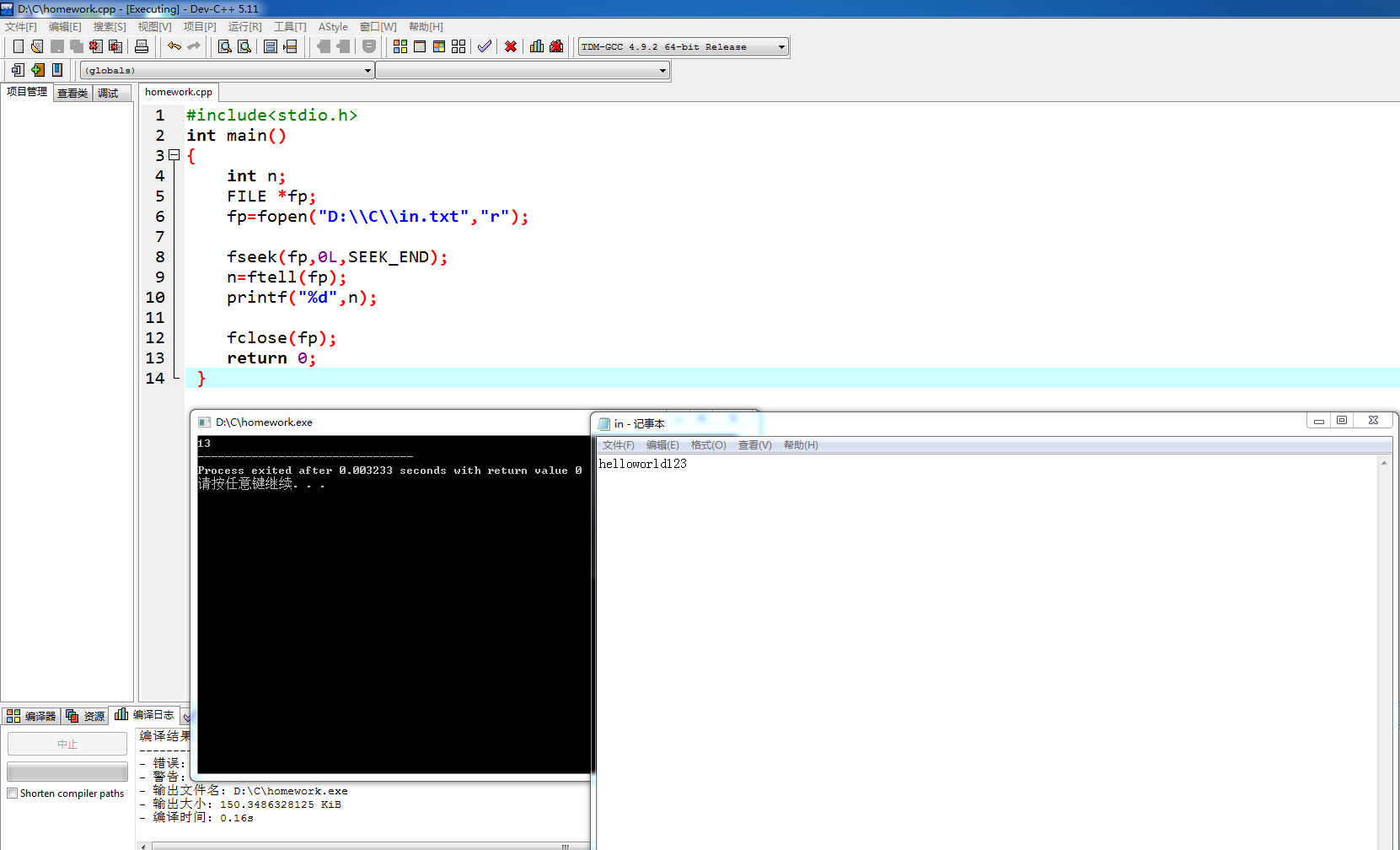Run the program with the toolbar icon
The height and width of the screenshot is (850, 1400).
[420, 46]
